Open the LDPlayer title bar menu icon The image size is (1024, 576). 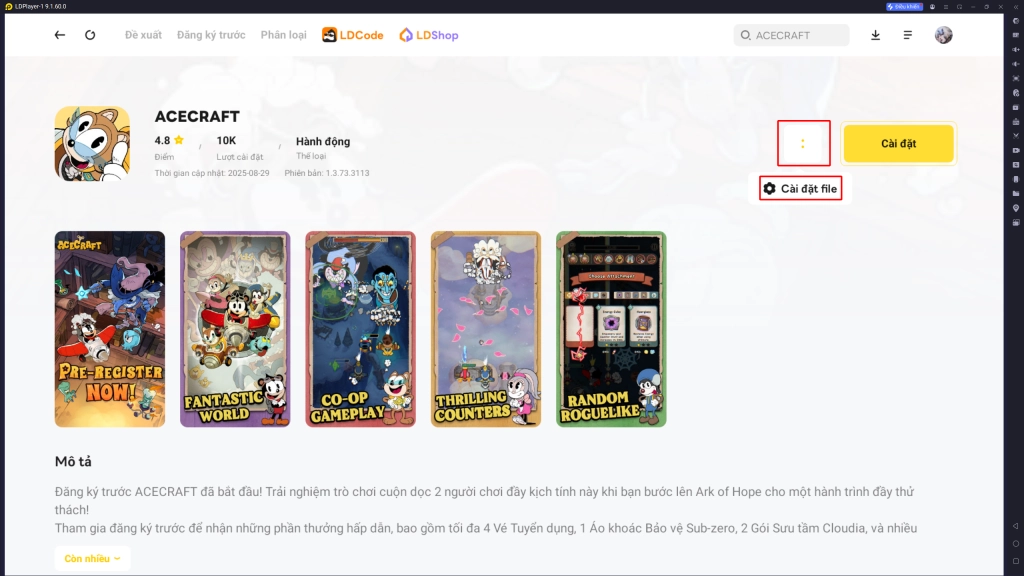pos(946,7)
